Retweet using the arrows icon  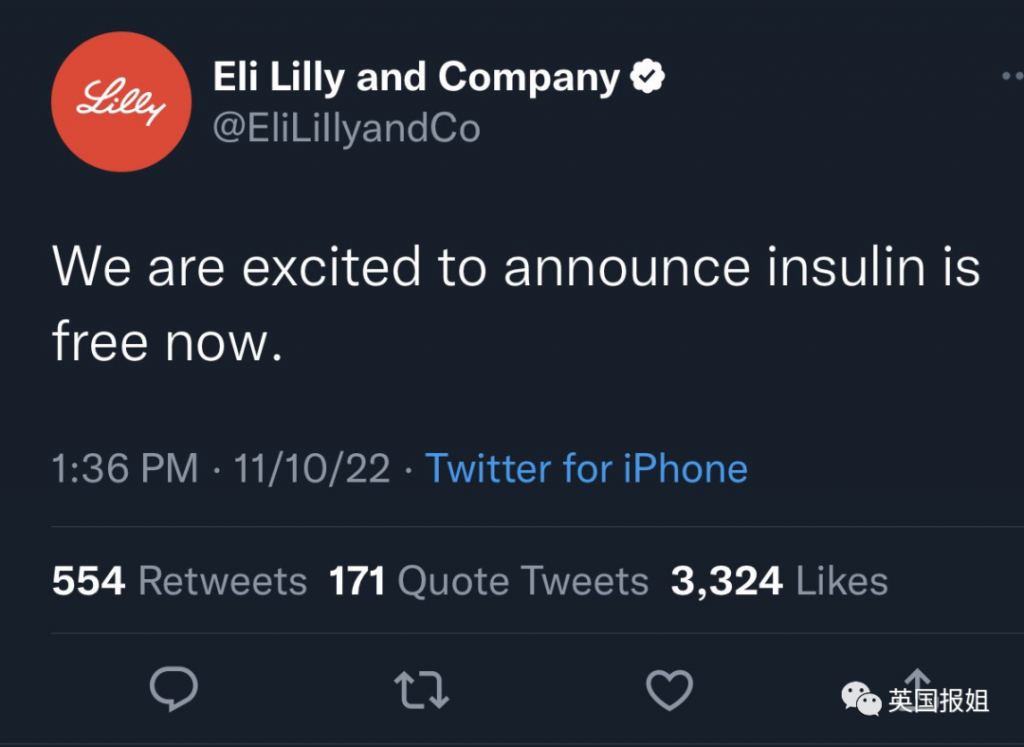(421, 690)
